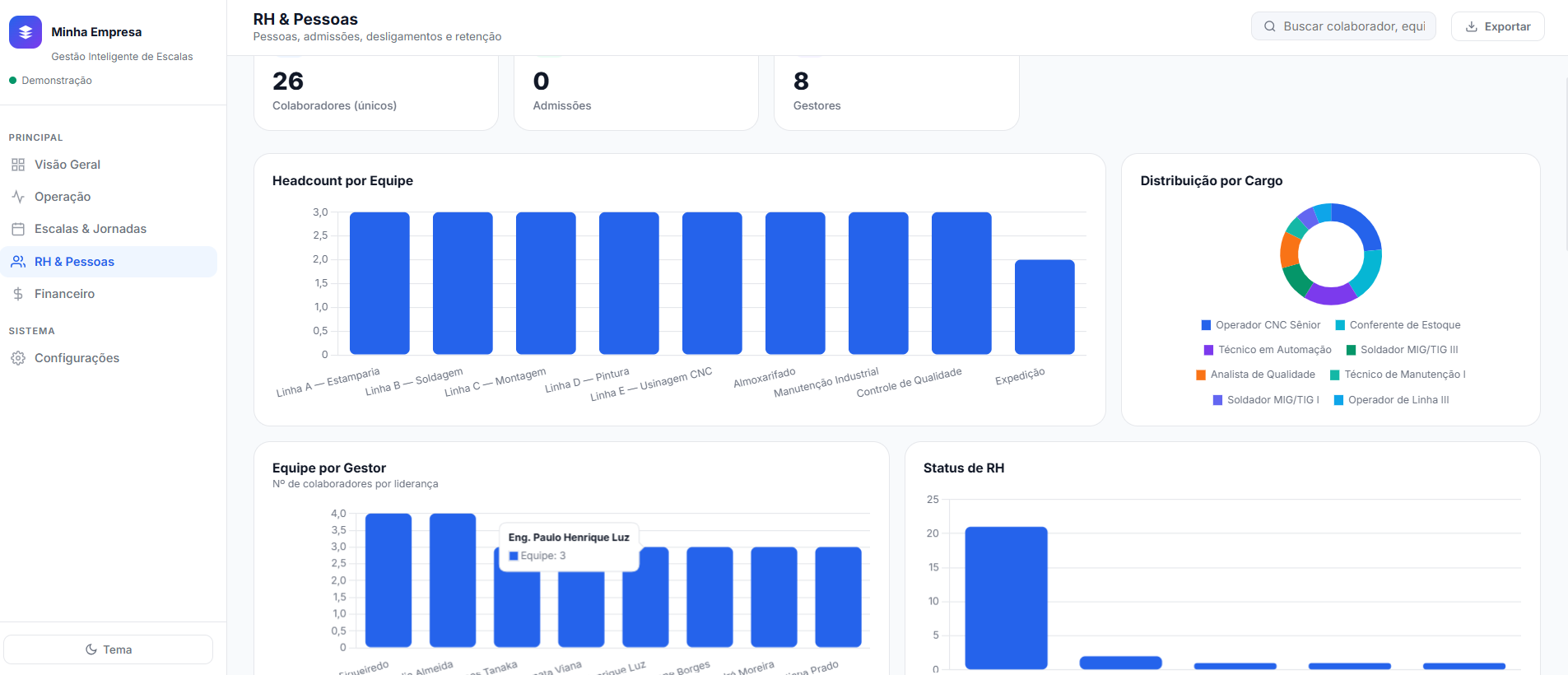Click the Expedição bar in Headcount chart
Screen dimensions: 1568x675
[x=1045, y=307]
